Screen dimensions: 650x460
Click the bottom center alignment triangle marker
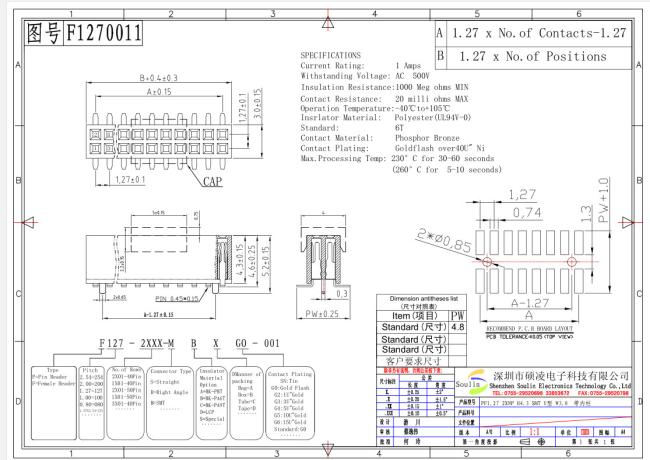(328, 449)
